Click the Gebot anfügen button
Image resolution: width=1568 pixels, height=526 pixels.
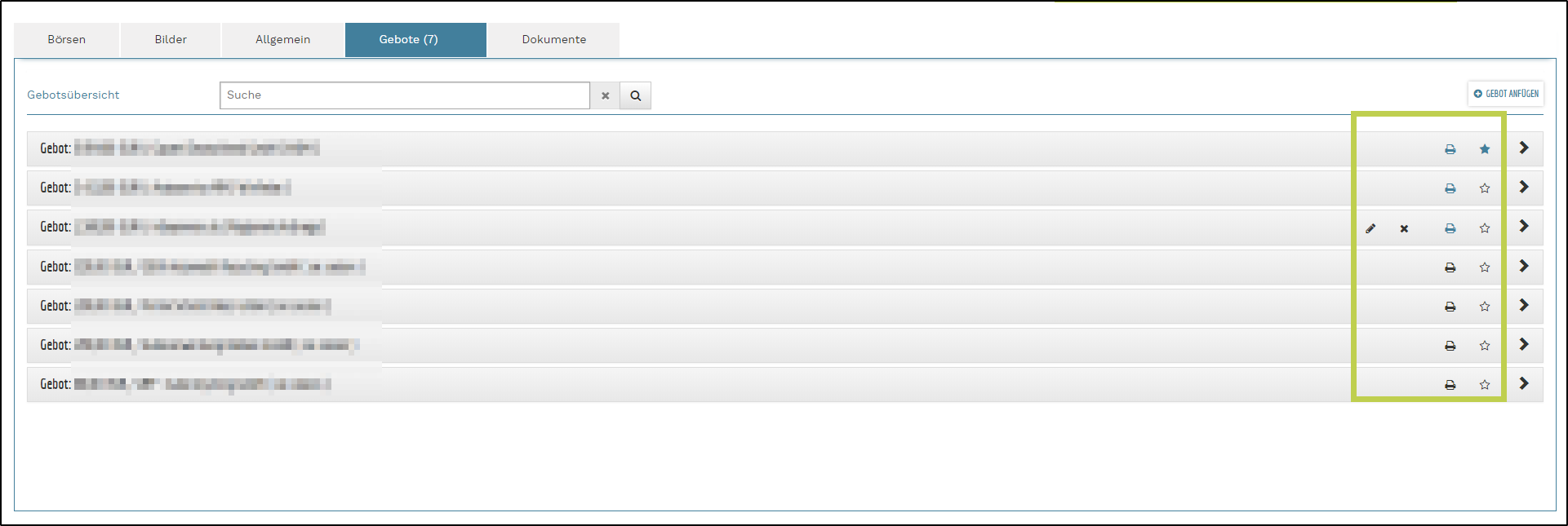[x=1506, y=94]
